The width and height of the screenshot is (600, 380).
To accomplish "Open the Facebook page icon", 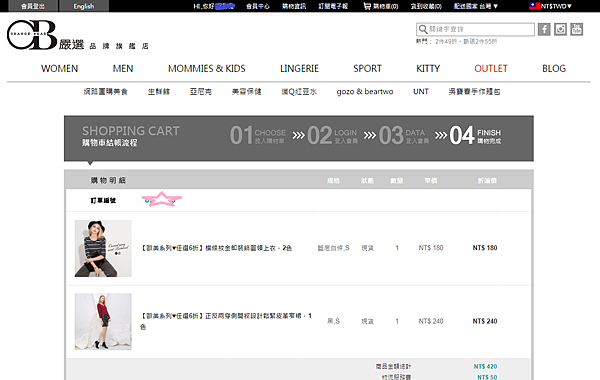I will point(544,29).
